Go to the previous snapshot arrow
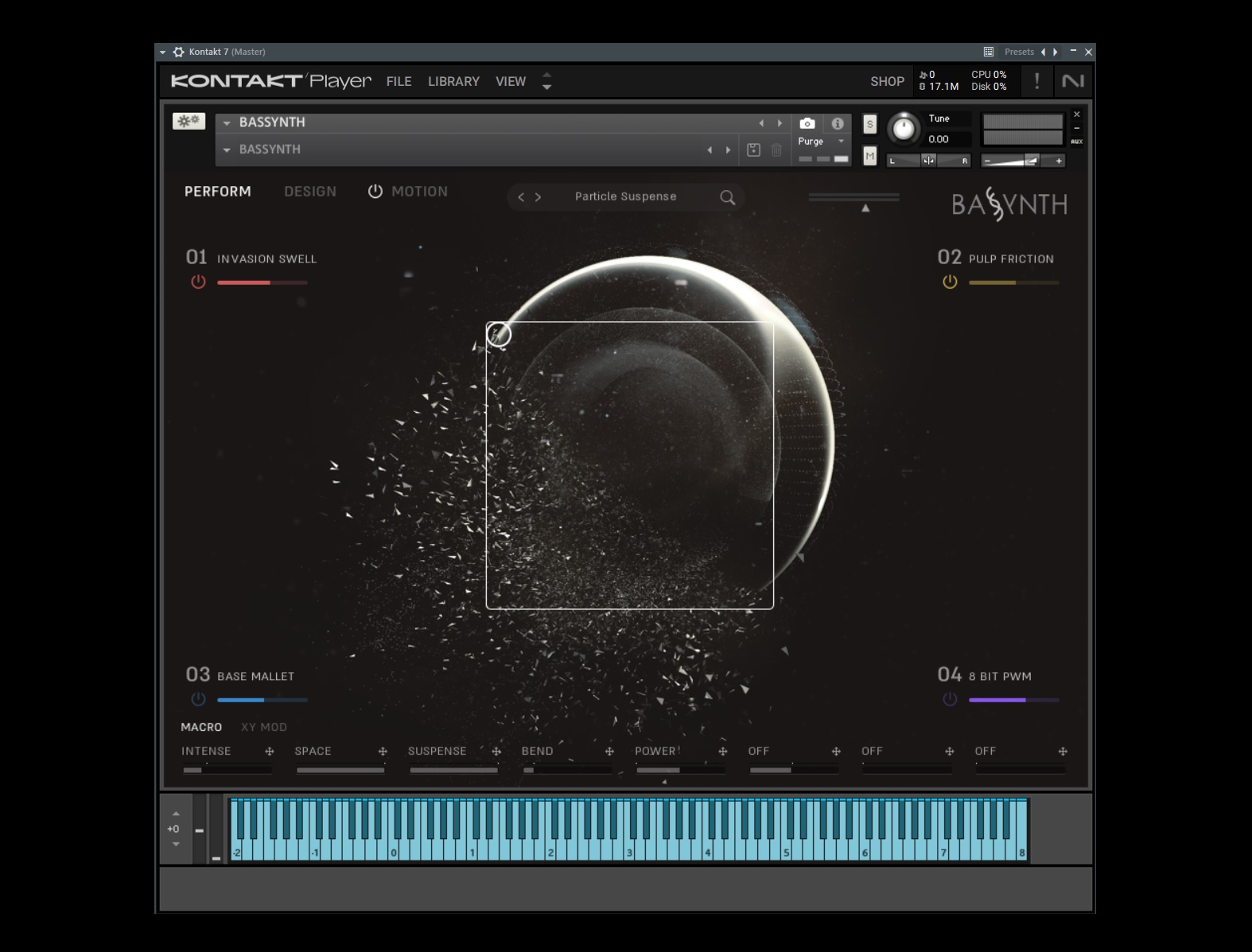The image size is (1252, 952). coord(710,150)
